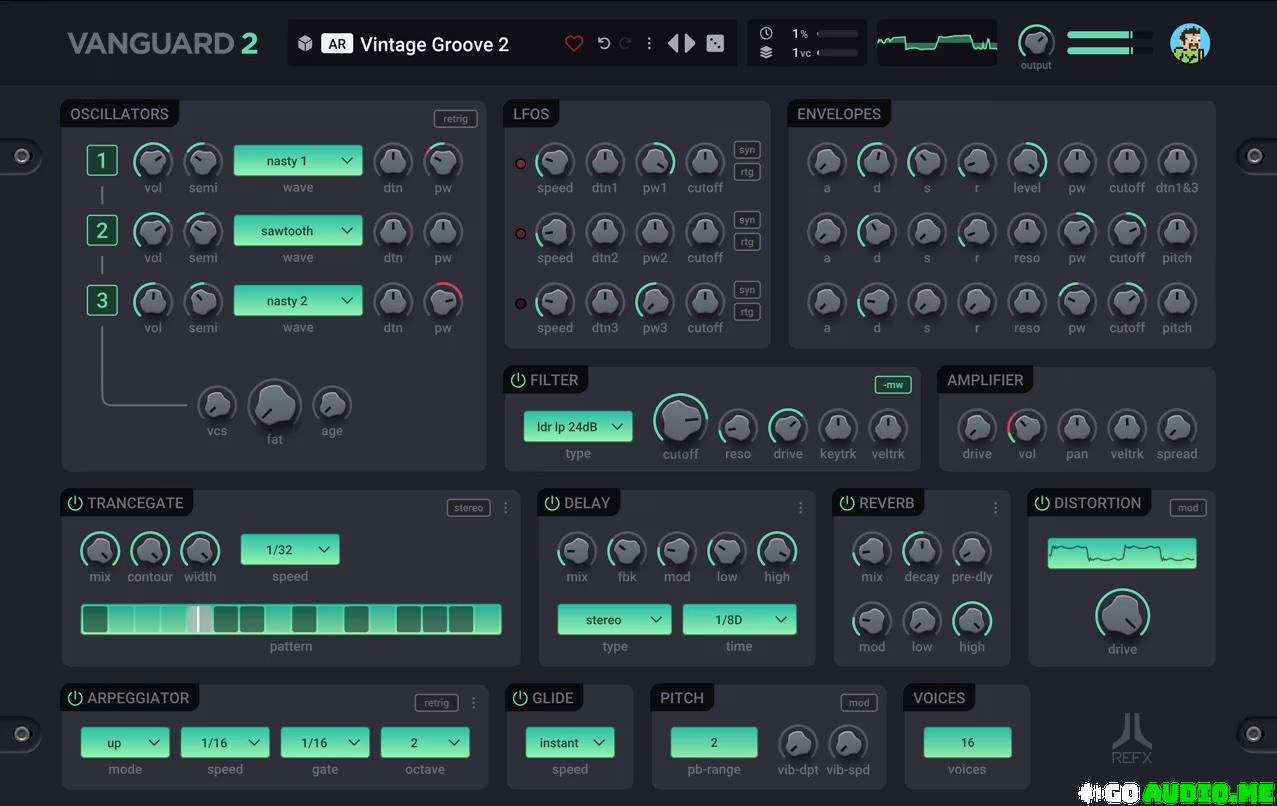Toggle the Arpeggiator power button

(75, 698)
